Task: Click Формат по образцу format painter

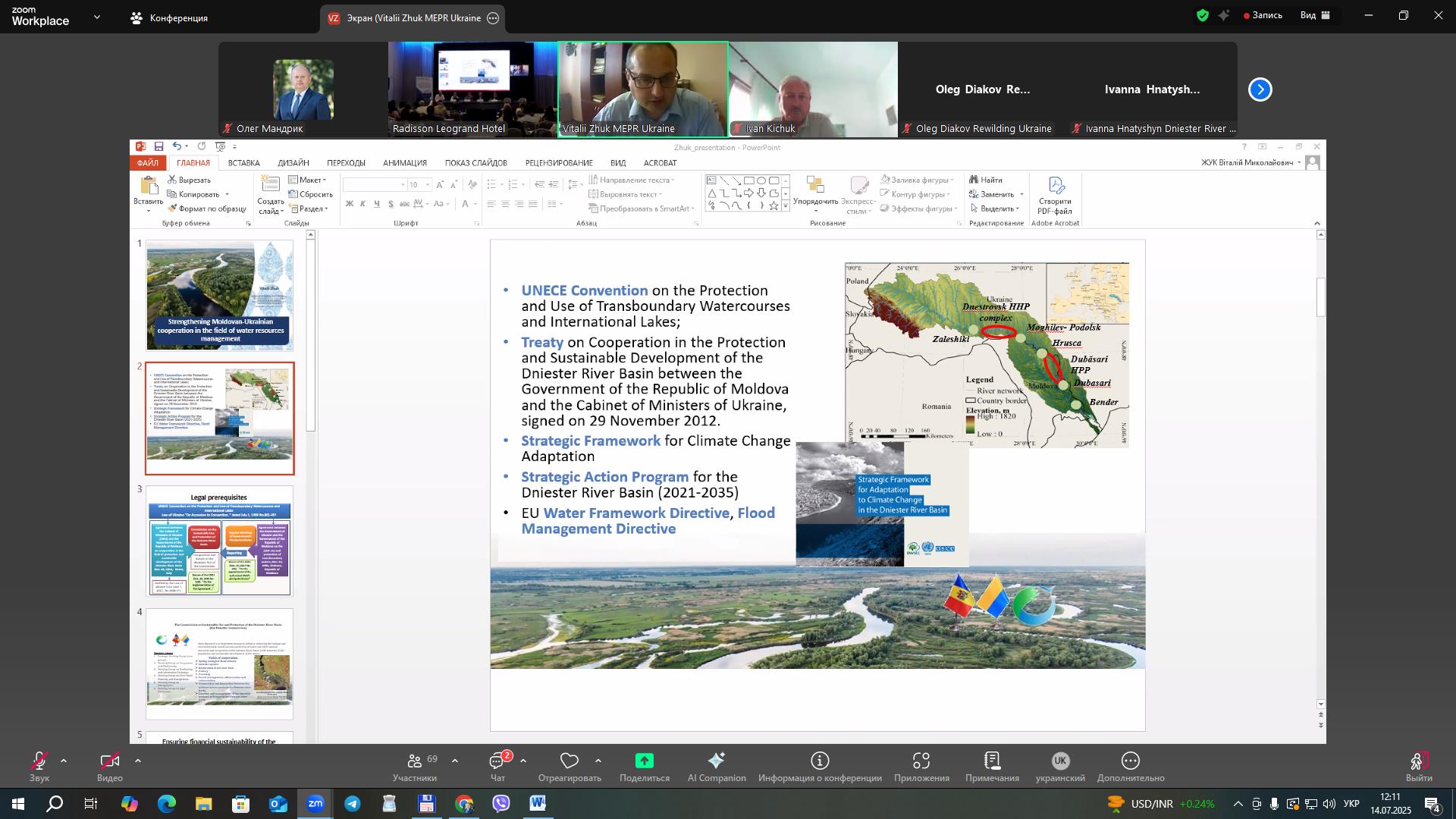Action: 206,209
